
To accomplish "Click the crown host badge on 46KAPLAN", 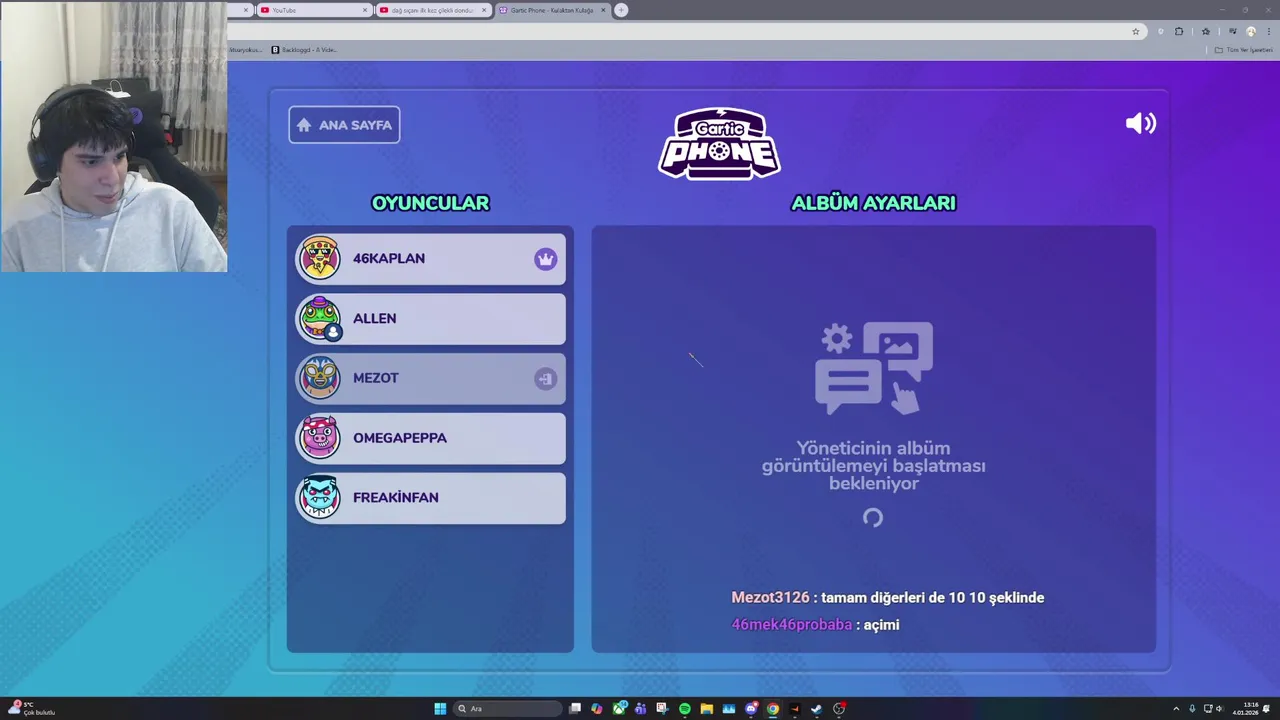I will pyautogui.click(x=545, y=259).
